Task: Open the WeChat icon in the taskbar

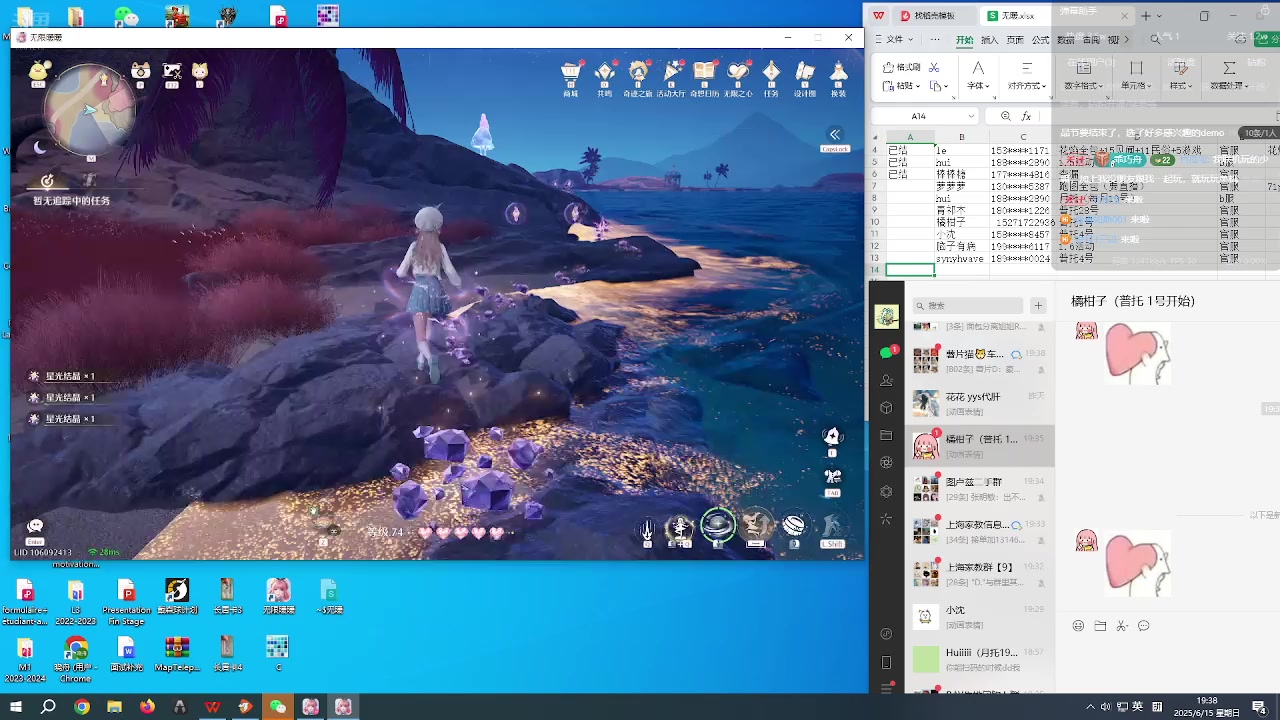Action: tap(278, 707)
